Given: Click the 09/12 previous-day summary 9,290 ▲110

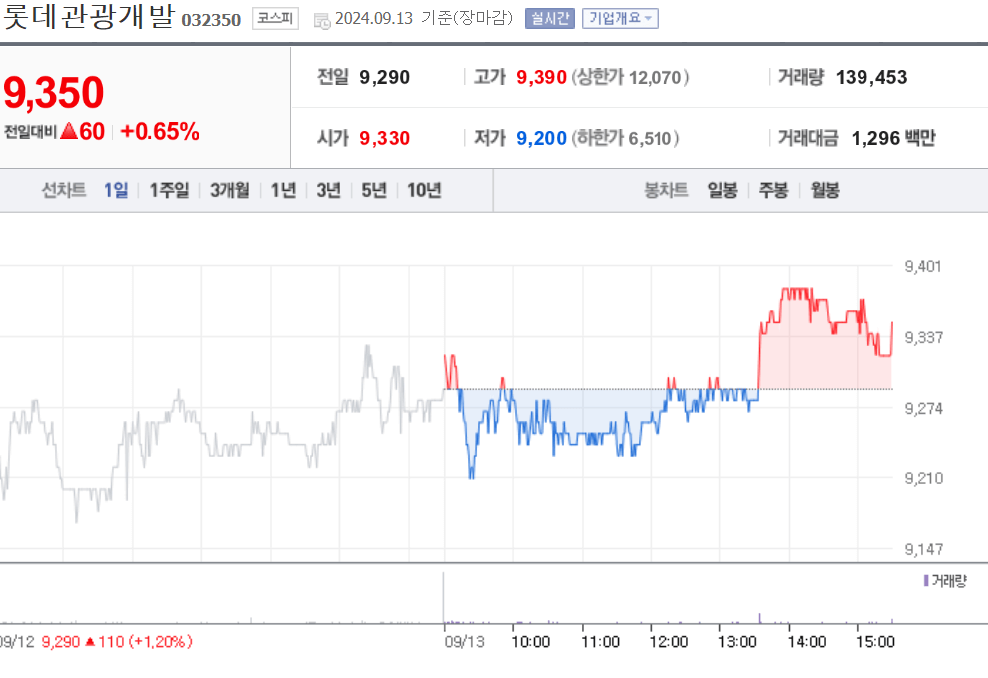Looking at the screenshot, I should [95, 642].
